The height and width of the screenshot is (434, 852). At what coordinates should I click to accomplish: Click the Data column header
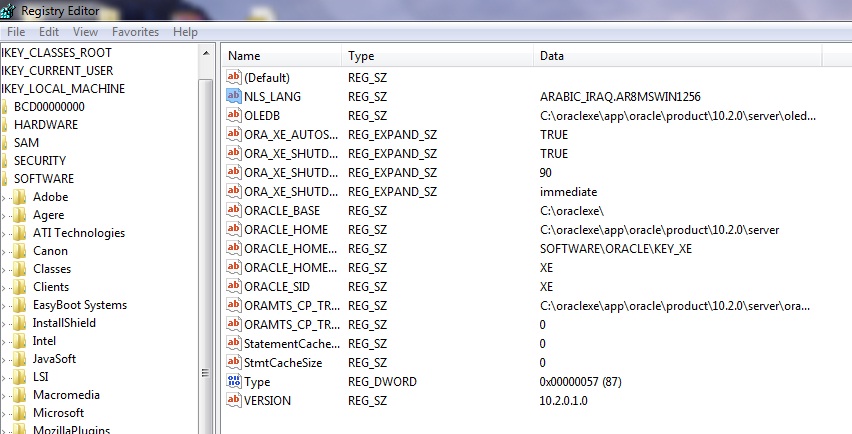tap(552, 56)
